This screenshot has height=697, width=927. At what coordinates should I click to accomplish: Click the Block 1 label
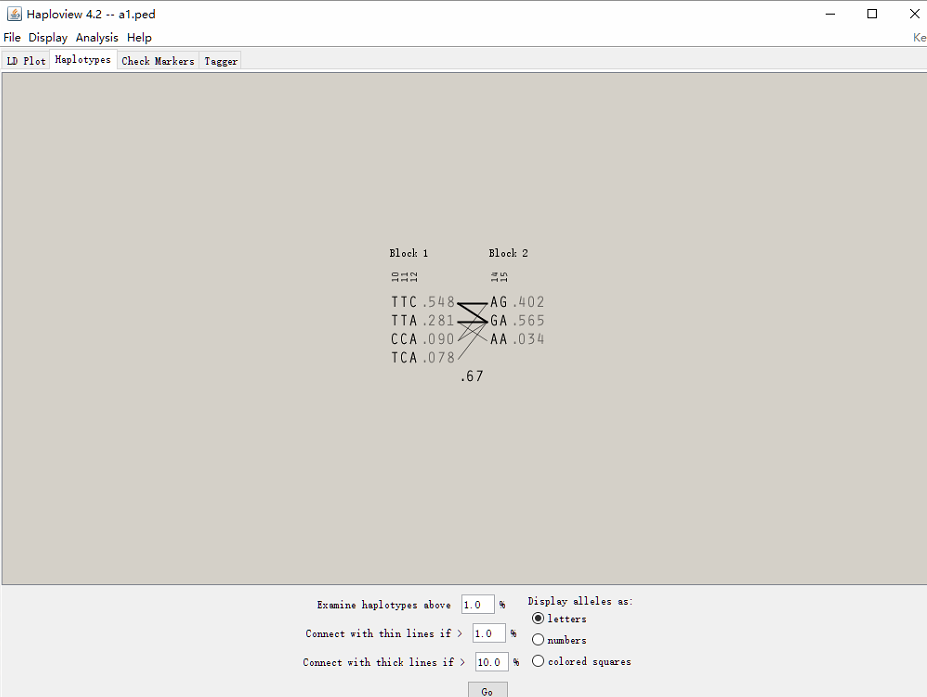pos(409,253)
